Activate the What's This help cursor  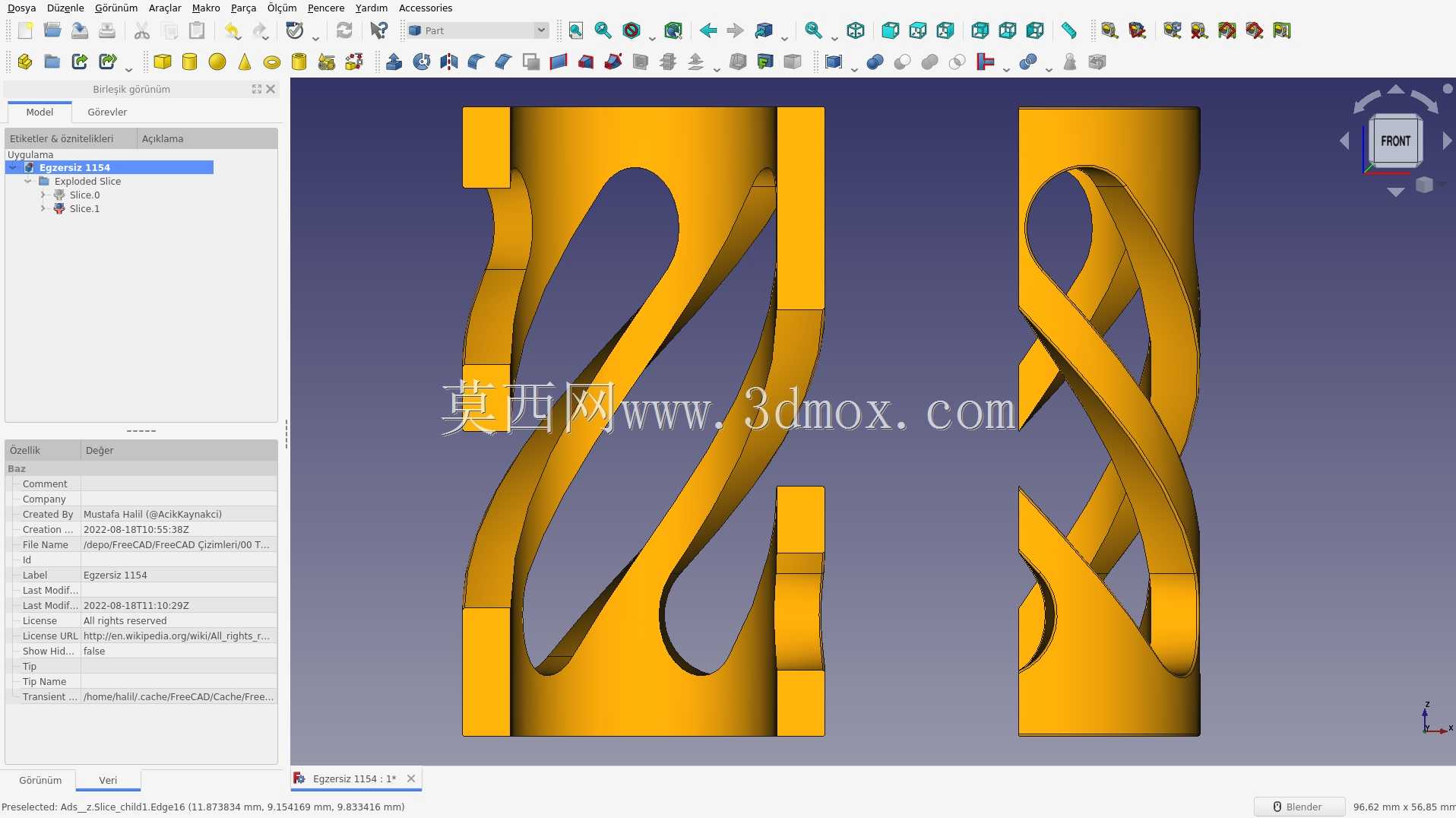pos(378,30)
